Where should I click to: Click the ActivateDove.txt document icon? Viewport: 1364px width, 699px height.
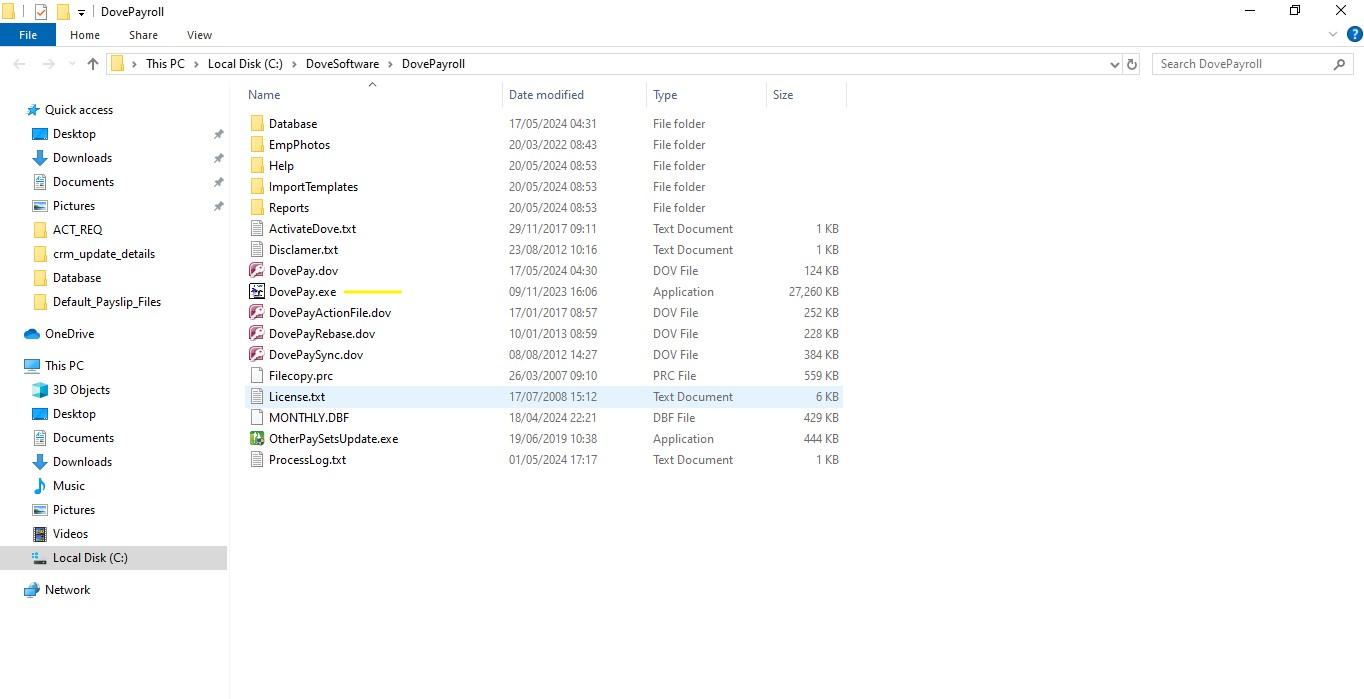pos(257,229)
